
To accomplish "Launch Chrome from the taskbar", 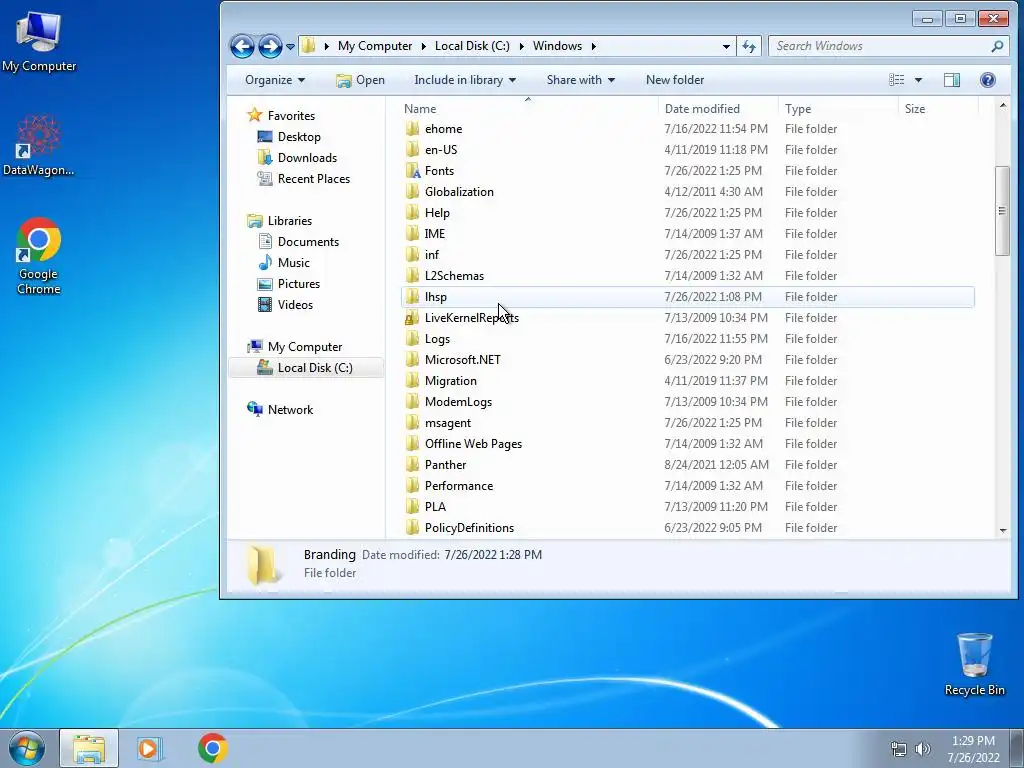I will 213,748.
